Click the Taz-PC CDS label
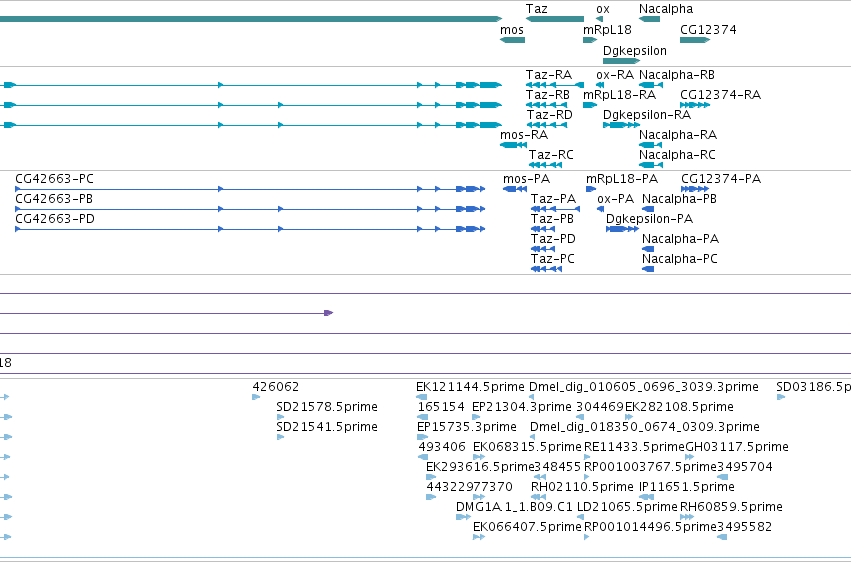The image size is (851, 562). [552, 259]
